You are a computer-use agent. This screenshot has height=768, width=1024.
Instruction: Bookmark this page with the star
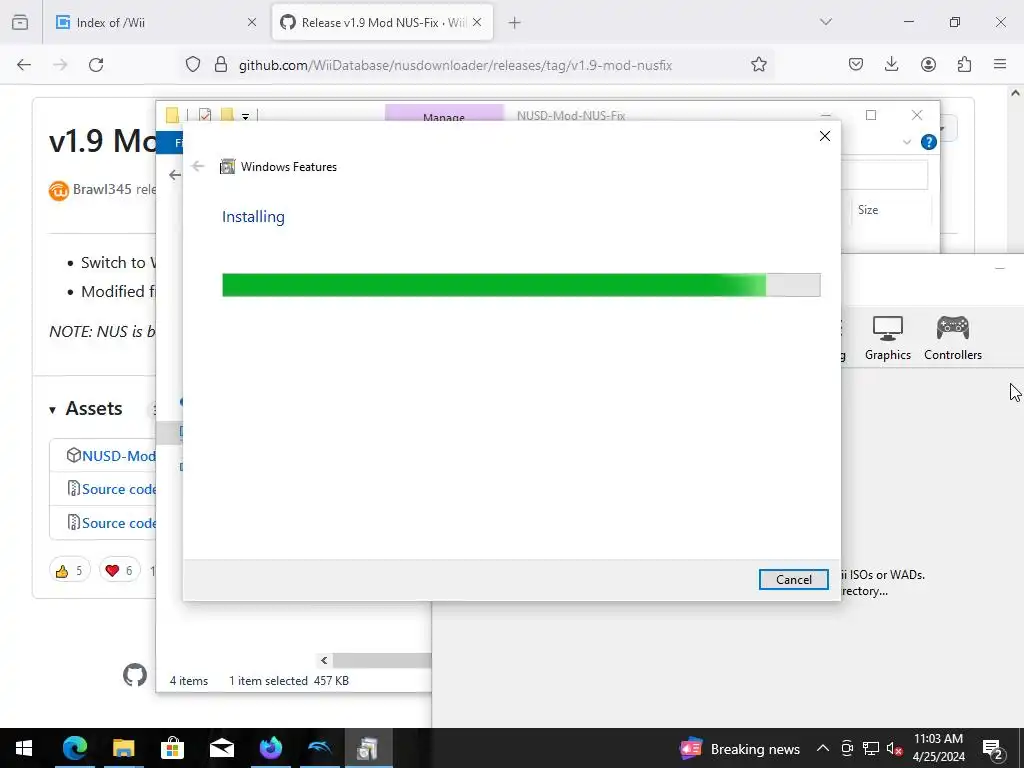tap(758, 65)
